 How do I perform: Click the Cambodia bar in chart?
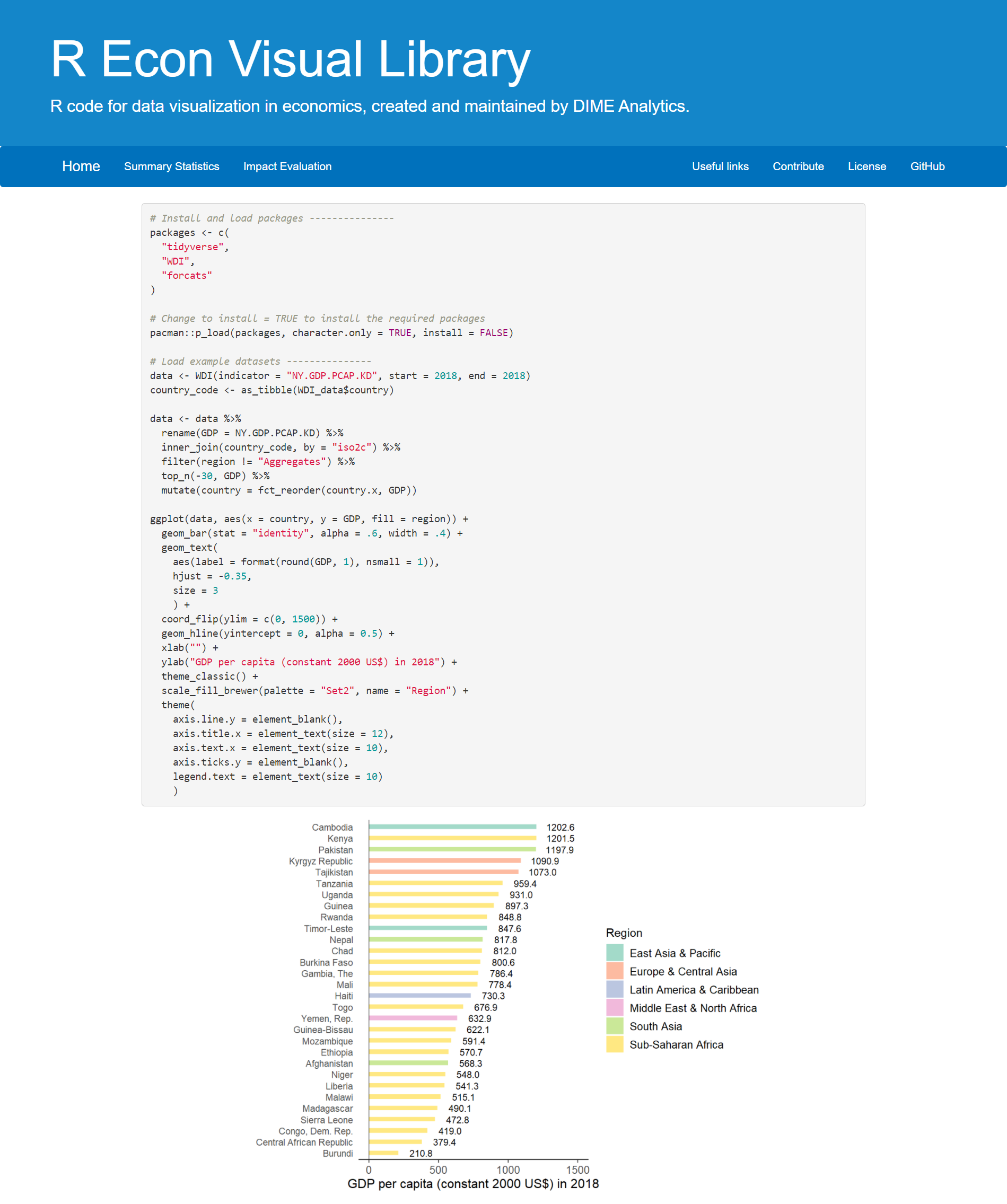tap(452, 827)
